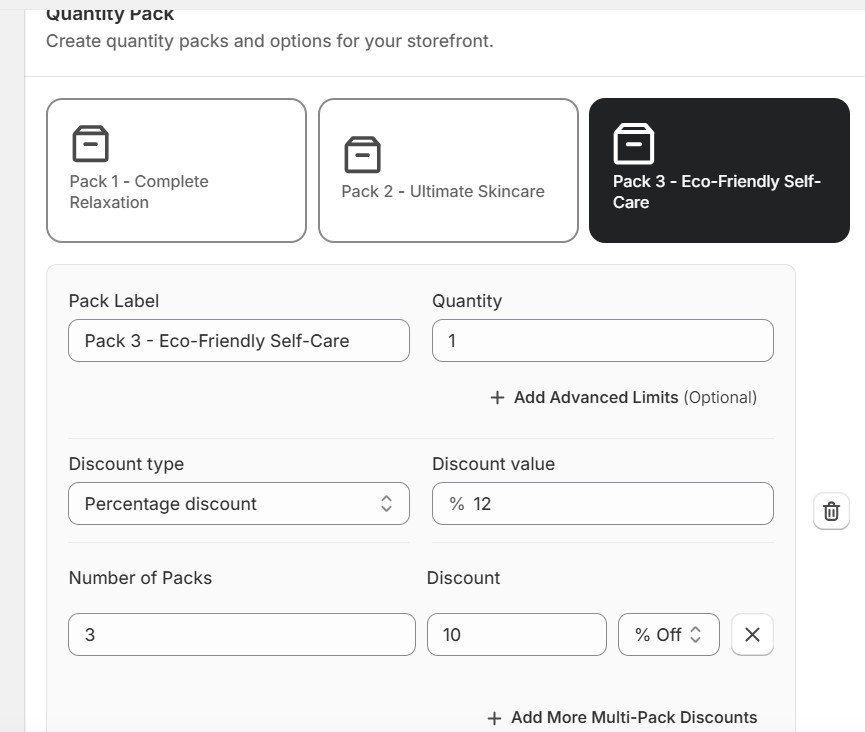
Task: Click Add More Multi-Pack Discounts
Action: (634, 718)
